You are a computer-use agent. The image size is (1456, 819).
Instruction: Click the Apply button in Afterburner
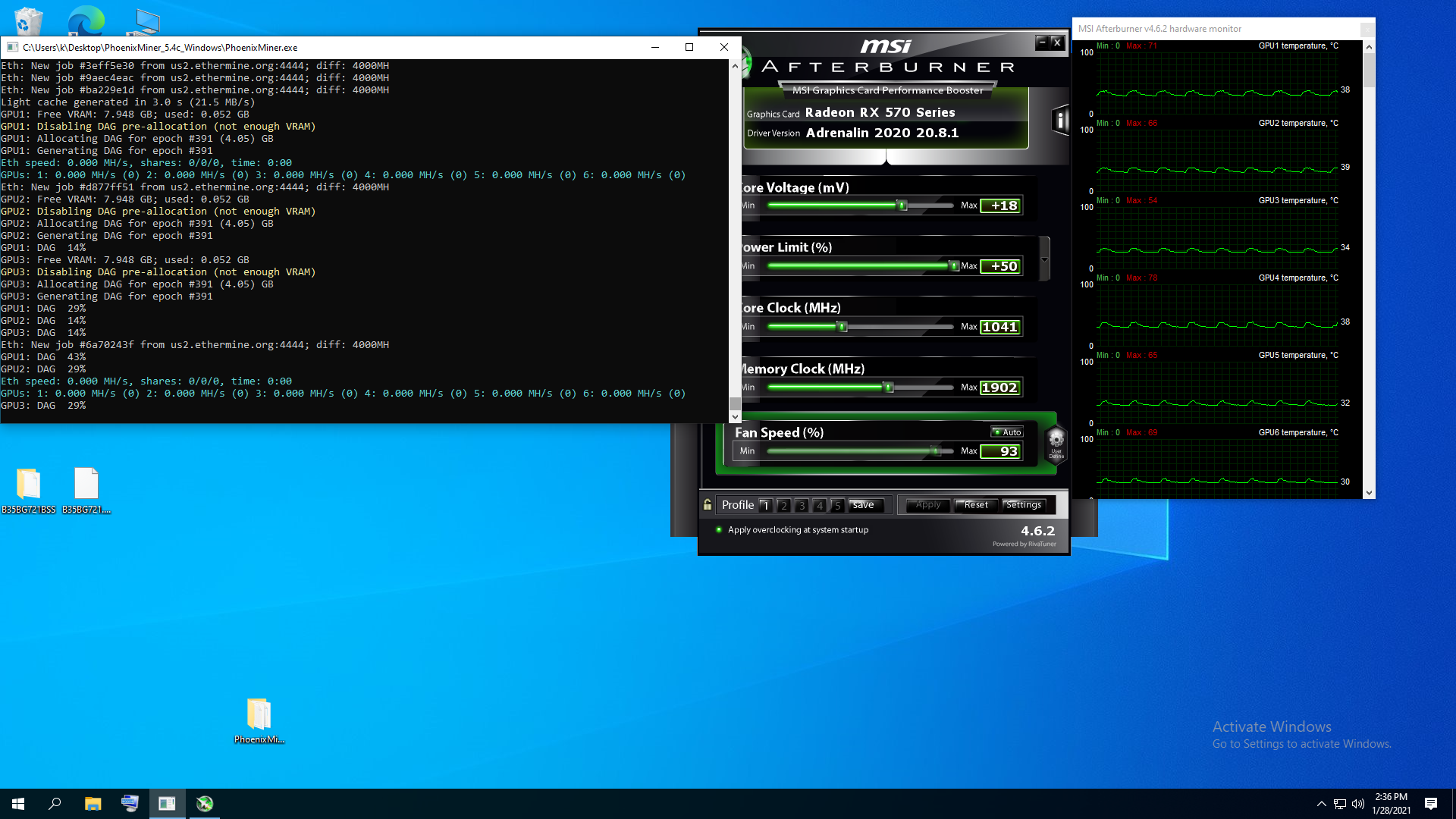[x=927, y=505]
